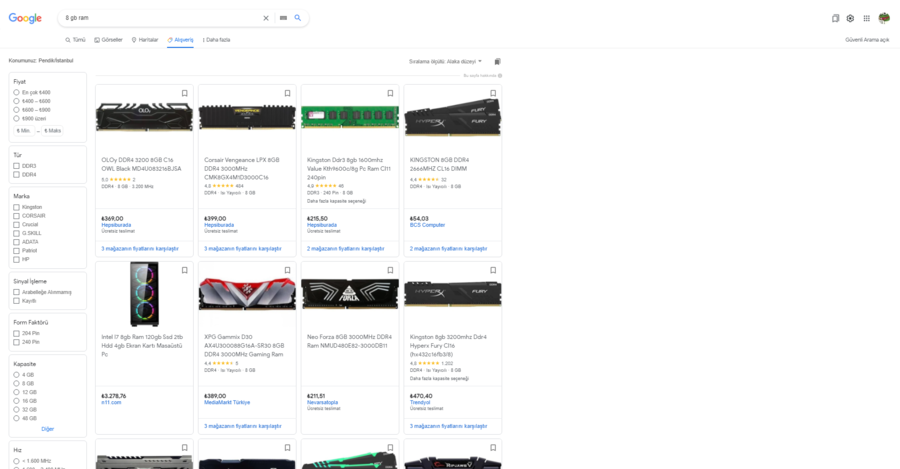The height and width of the screenshot is (469, 900).
Task: Select the Alışveriş tab
Action: pos(180,40)
